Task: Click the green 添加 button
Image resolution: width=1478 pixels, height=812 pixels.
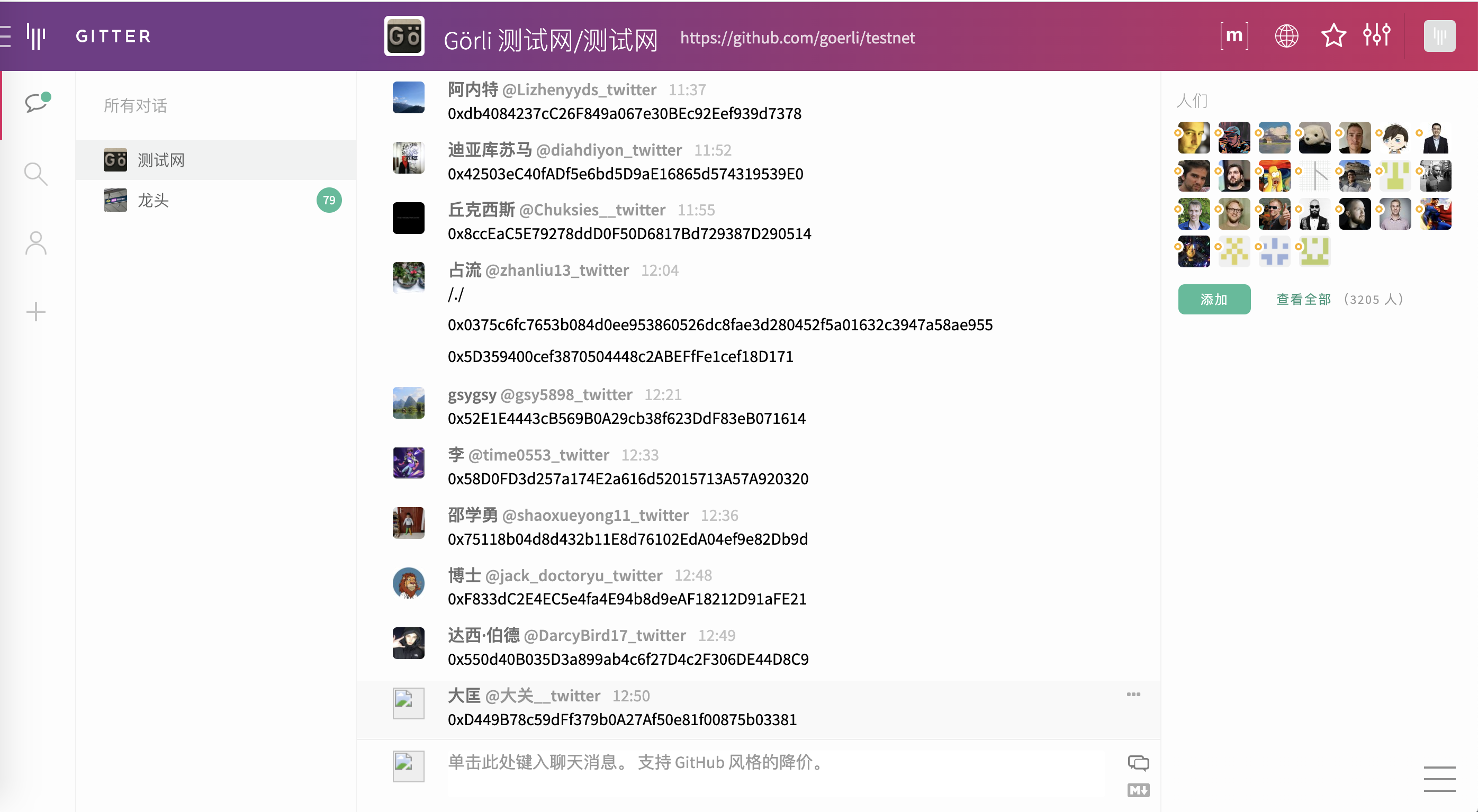Action: tap(1214, 299)
